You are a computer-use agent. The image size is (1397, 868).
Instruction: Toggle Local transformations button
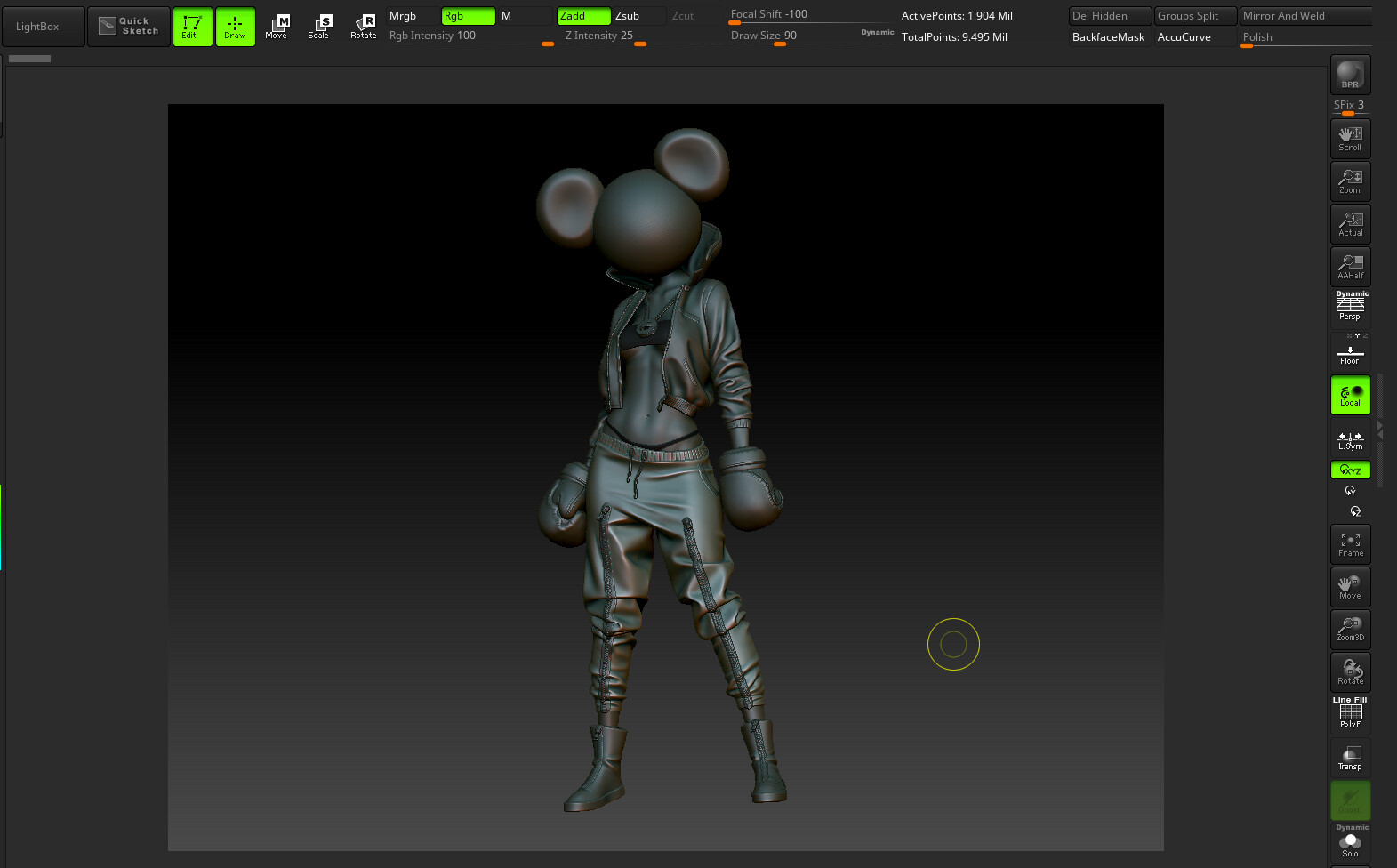pyautogui.click(x=1350, y=395)
